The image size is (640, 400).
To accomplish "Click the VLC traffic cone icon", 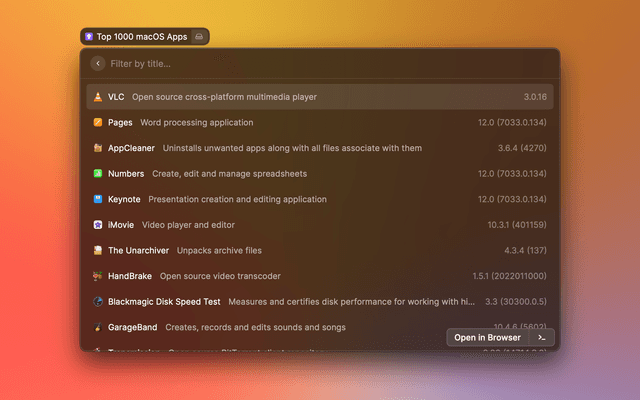I will coord(98,97).
